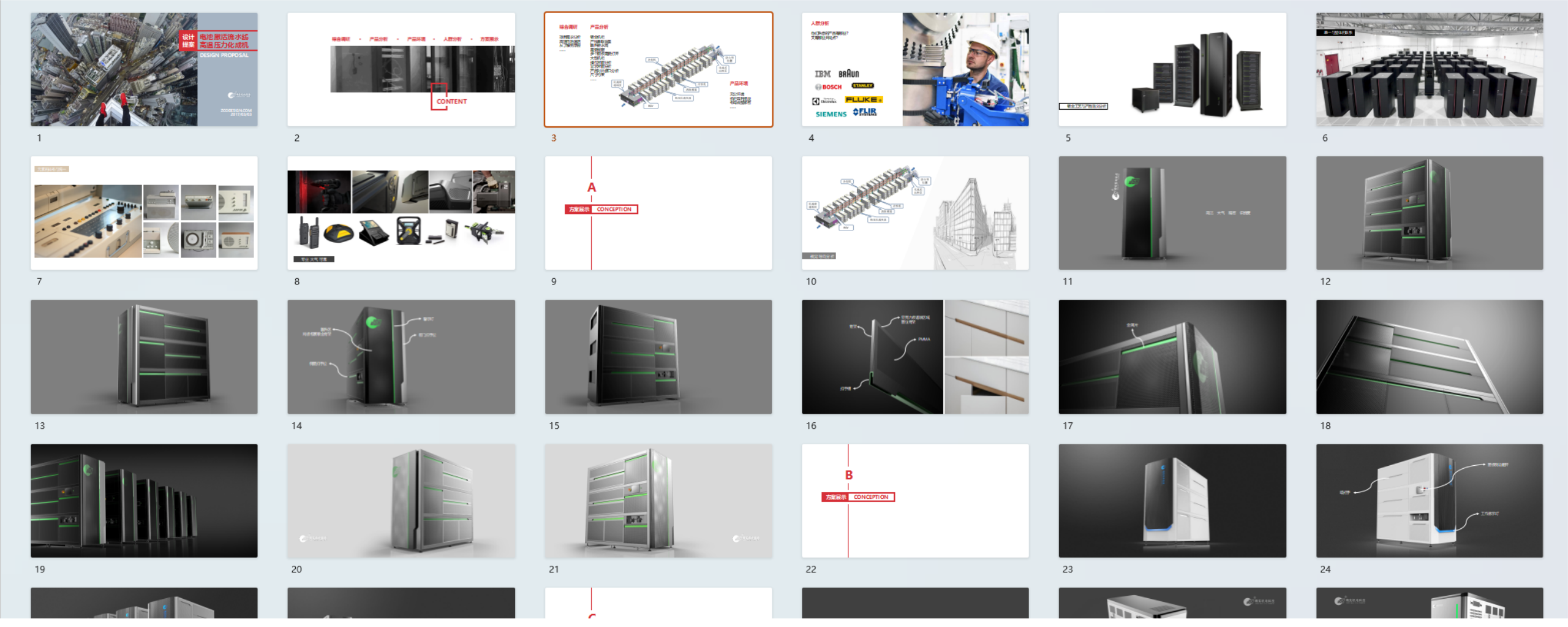Open slide 2 showing the CONTENT overview
Image resolution: width=1568 pixels, height=627 pixels.
click(x=401, y=69)
